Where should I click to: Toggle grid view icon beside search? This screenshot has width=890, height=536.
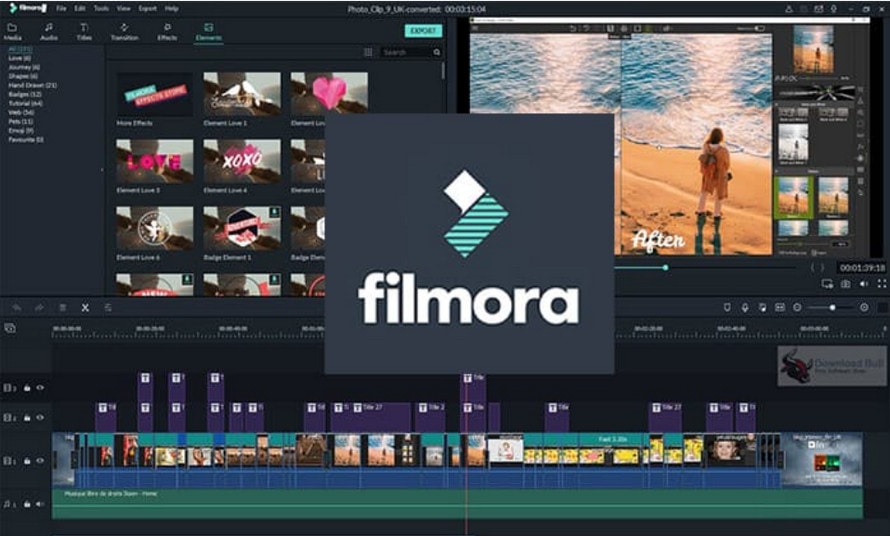(368, 52)
